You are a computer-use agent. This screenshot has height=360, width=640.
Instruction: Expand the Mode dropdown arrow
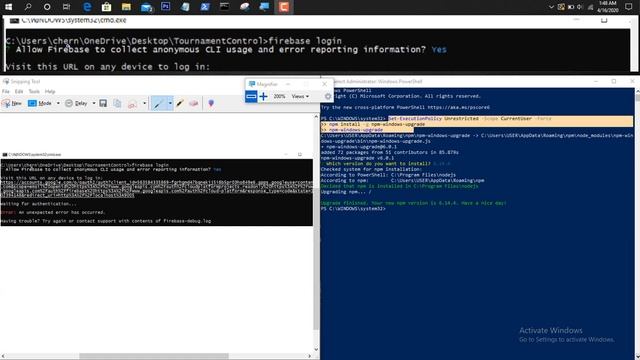coord(58,104)
